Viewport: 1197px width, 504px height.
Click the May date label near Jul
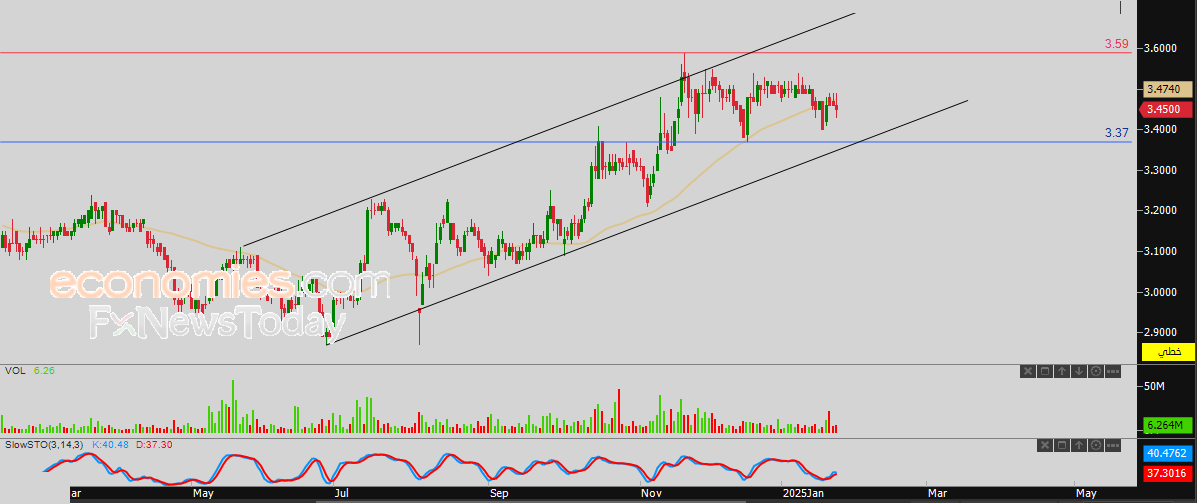pyautogui.click(x=203, y=493)
